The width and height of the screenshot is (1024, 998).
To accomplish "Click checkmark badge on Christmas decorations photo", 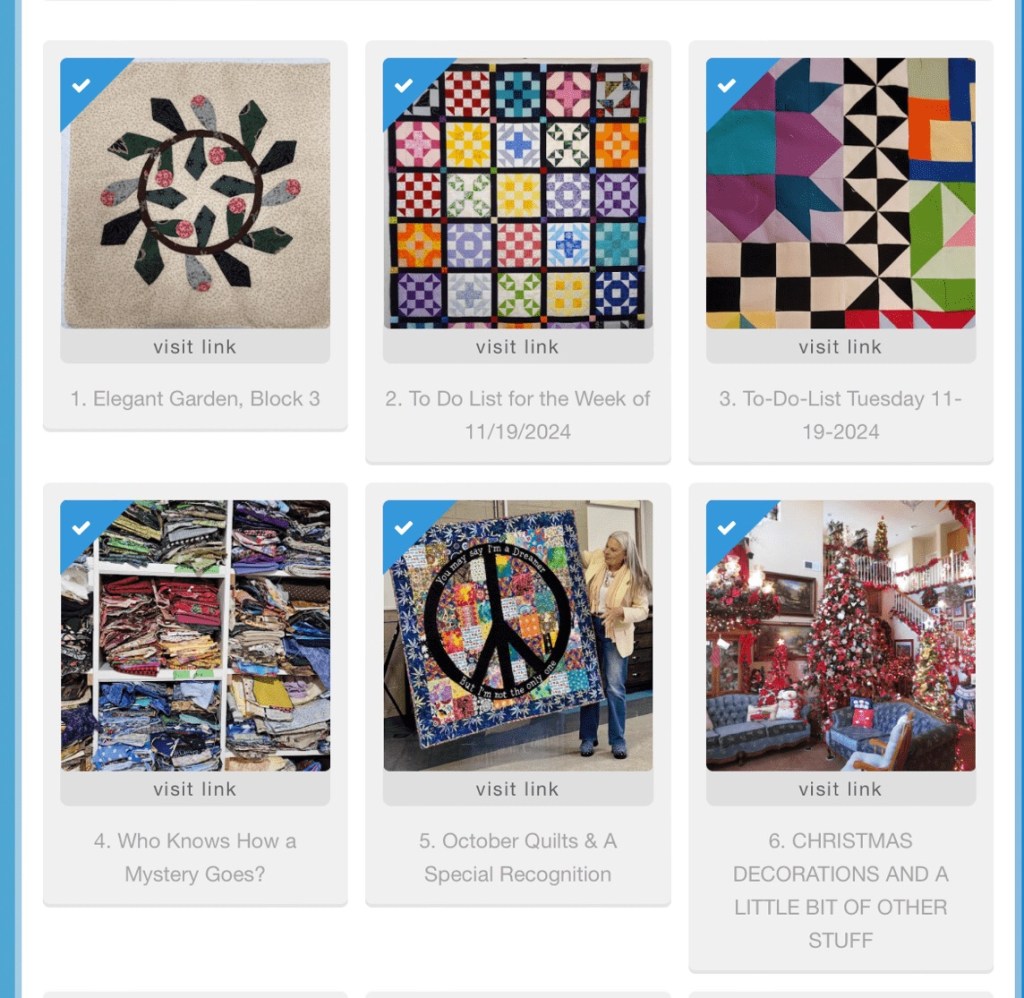I will (727, 528).
